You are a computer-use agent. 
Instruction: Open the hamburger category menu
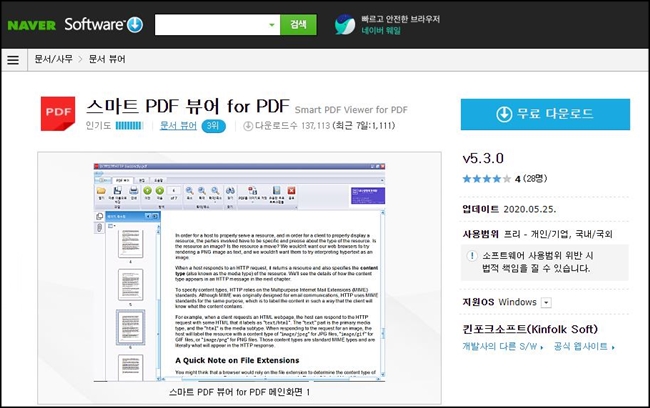[13, 60]
